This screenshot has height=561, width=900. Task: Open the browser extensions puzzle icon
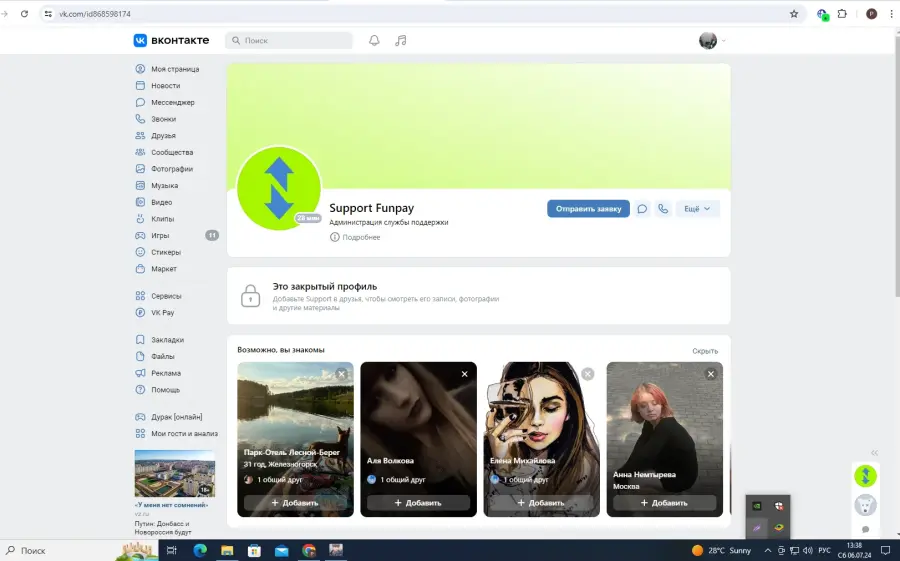(842, 14)
